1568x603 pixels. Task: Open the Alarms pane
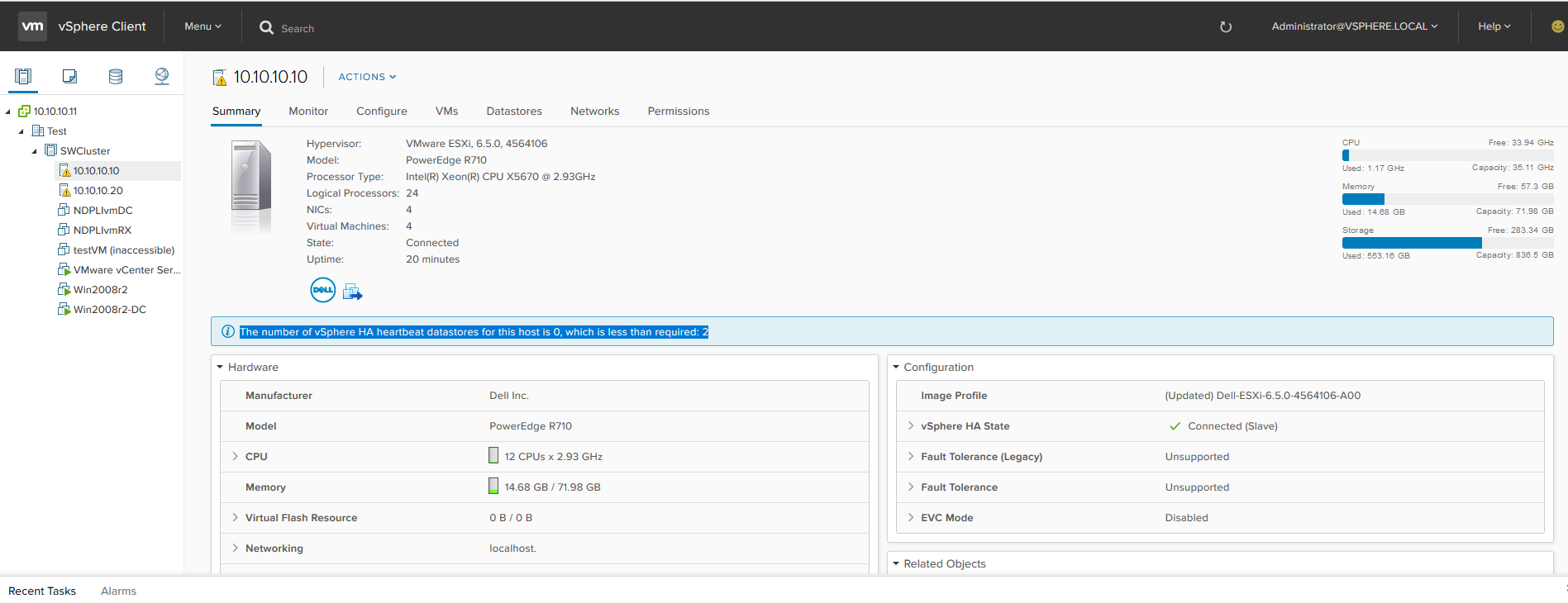pyautogui.click(x=118, y=591)
